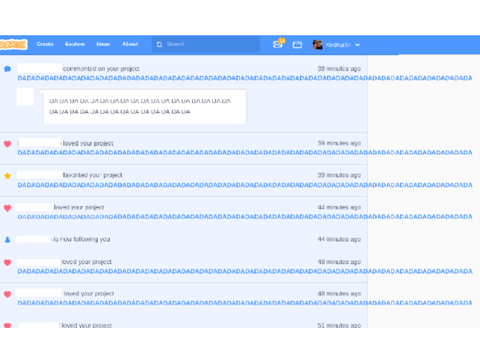Screen dimensions: 480x360
Task: Click the magnifier search icon
Action: pyautogui.click(x=159, y=44)
